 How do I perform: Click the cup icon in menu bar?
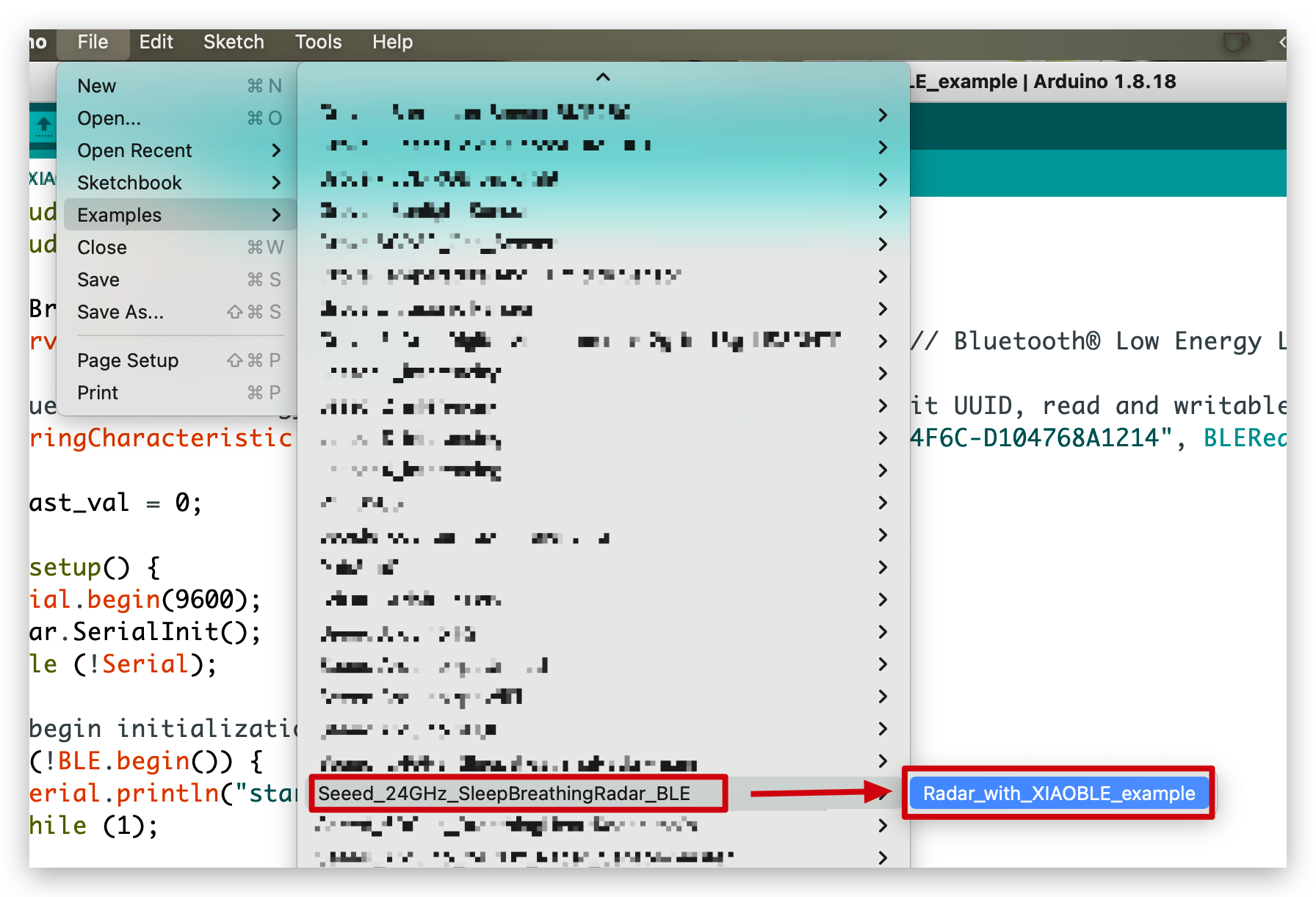tap(1235, 43)
